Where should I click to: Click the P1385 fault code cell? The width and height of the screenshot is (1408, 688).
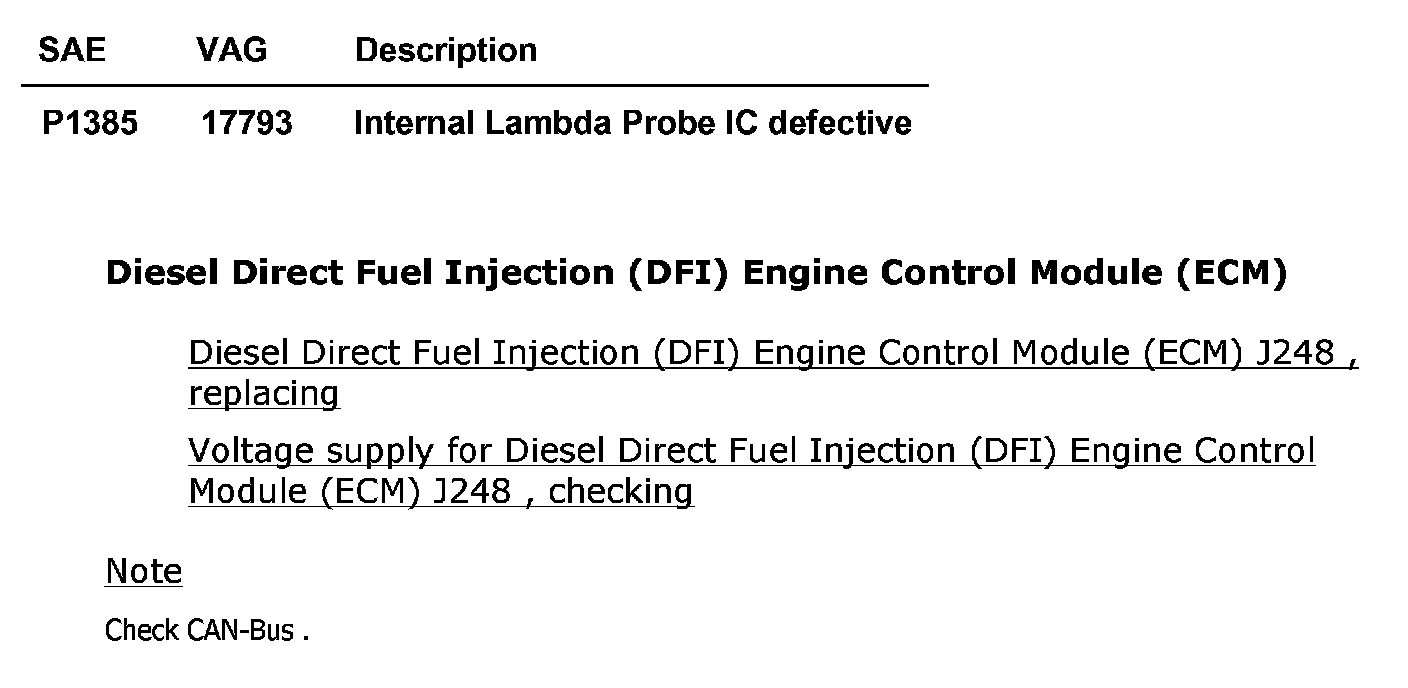tap(90, 123)
